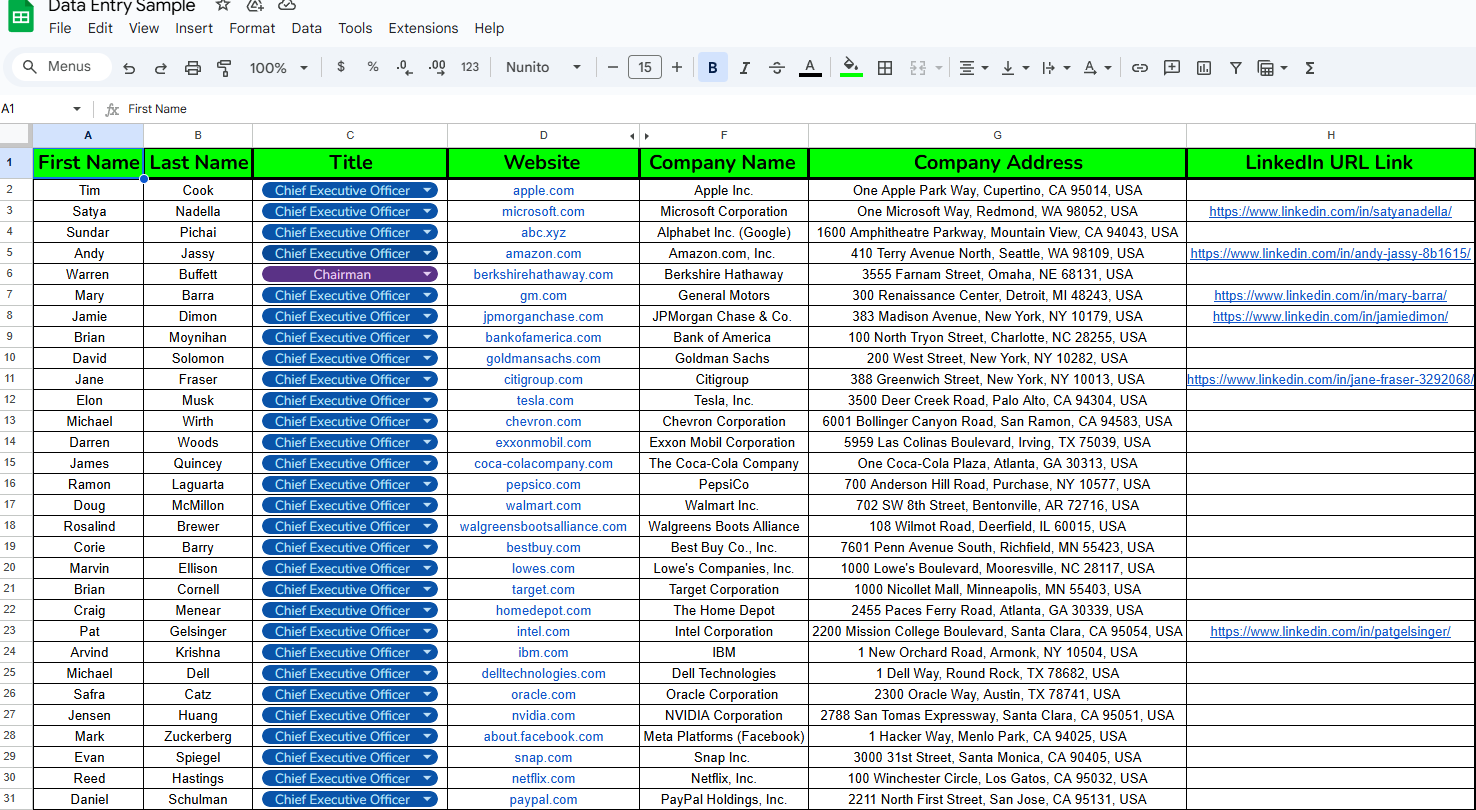Click the Insert link icon

[x=1140, y=68]
